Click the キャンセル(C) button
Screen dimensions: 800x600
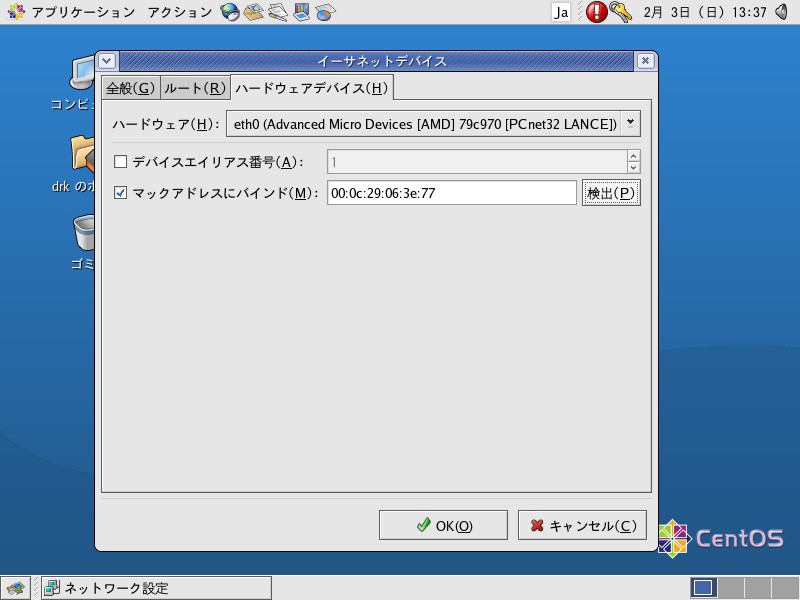582,525
